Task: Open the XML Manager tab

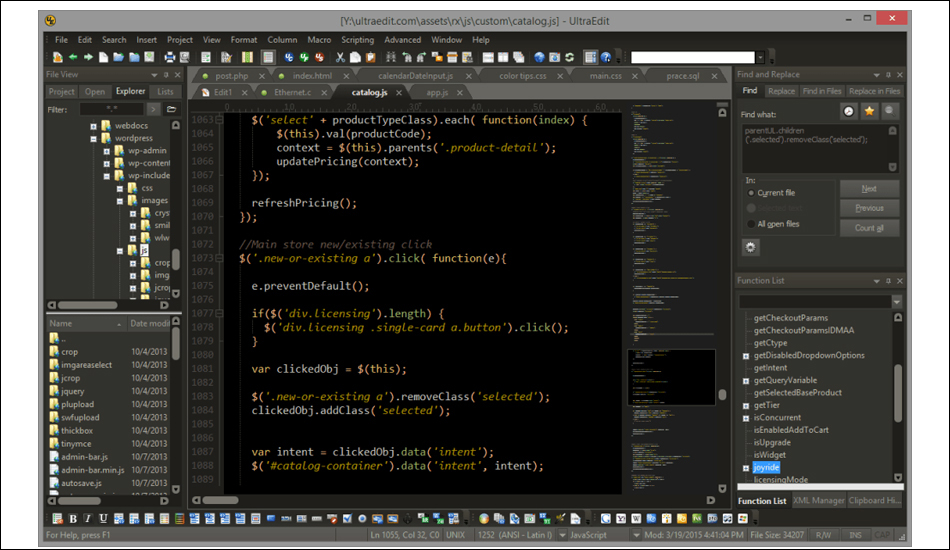Action: point(818,500)
